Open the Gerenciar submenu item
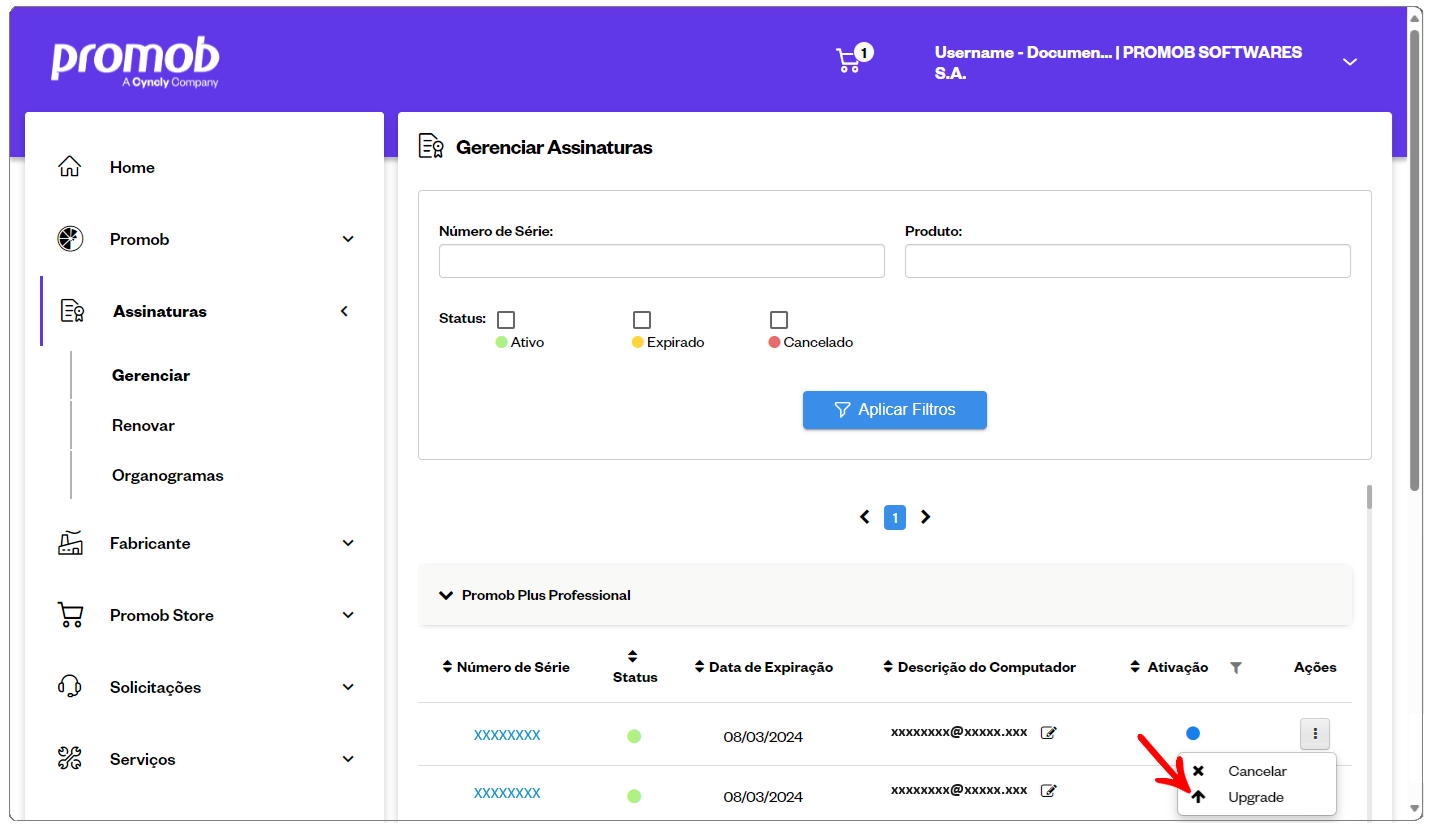Screen dimensions: 1431x824 [x=151, y=375]
